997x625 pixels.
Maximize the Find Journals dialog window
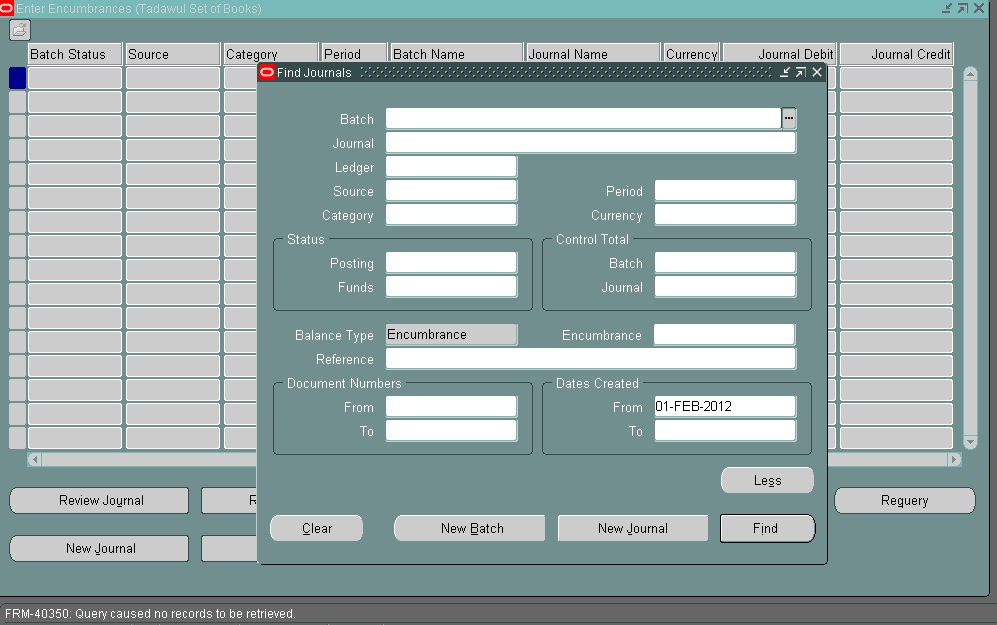tap(801, 72)
